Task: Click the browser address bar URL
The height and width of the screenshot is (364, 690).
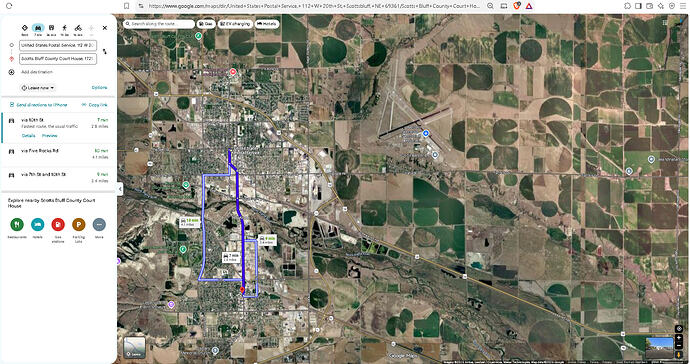Action: tap(314, 6)
